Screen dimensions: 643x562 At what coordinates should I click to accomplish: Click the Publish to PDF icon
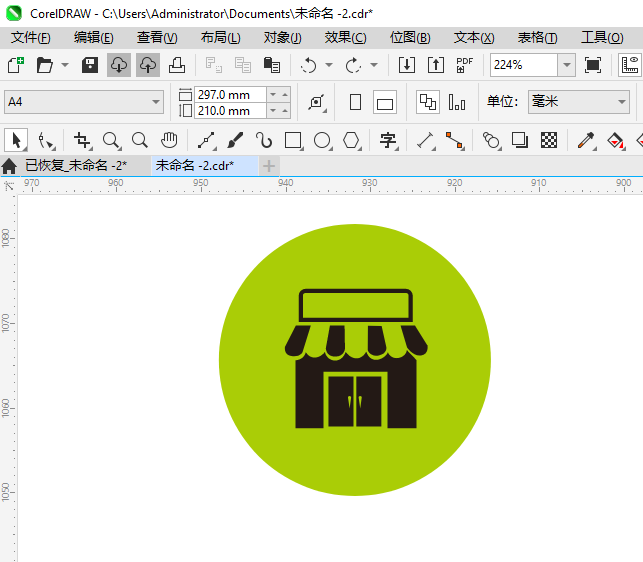click(464, 65)
